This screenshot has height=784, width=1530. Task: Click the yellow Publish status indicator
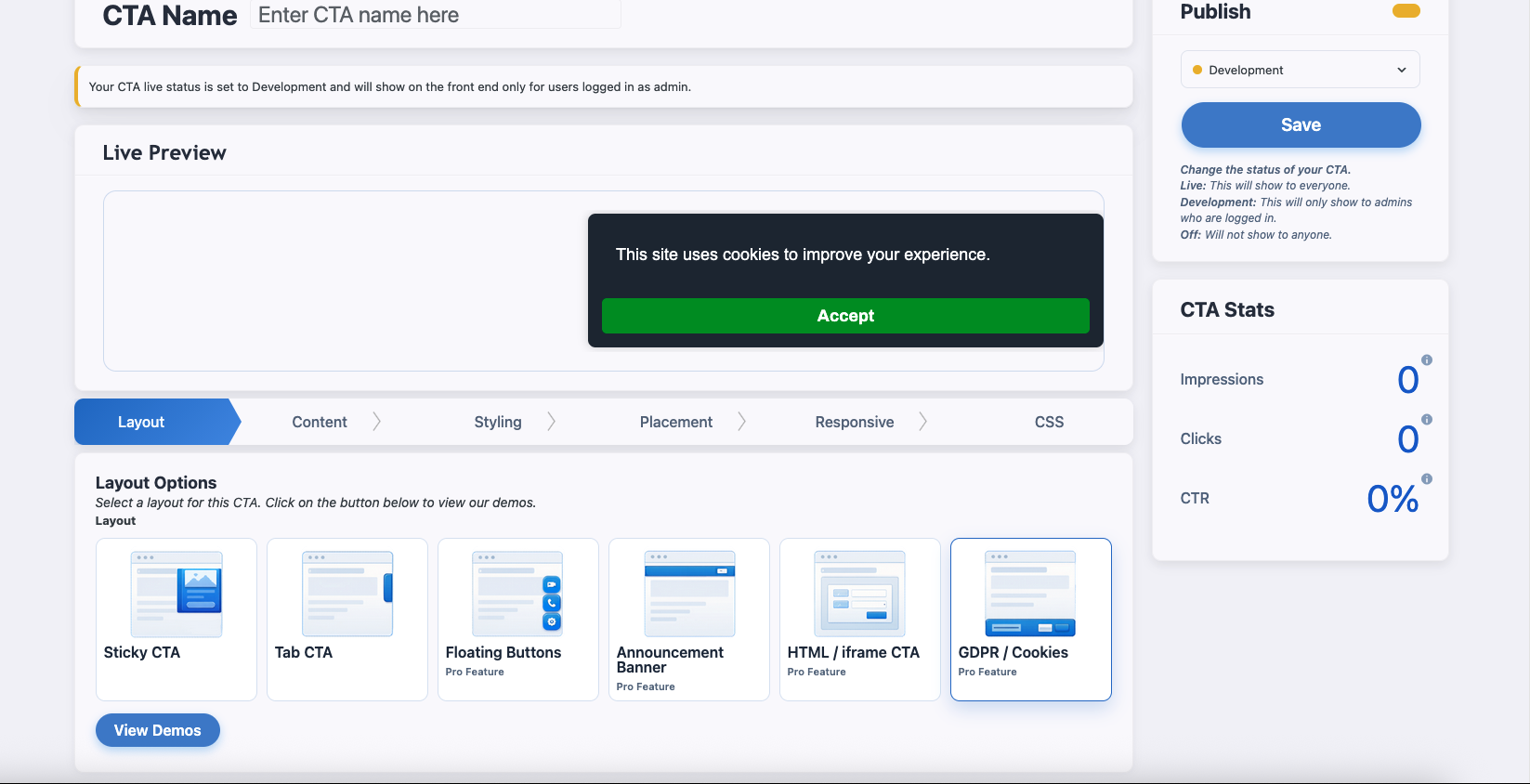(1406, 11)
